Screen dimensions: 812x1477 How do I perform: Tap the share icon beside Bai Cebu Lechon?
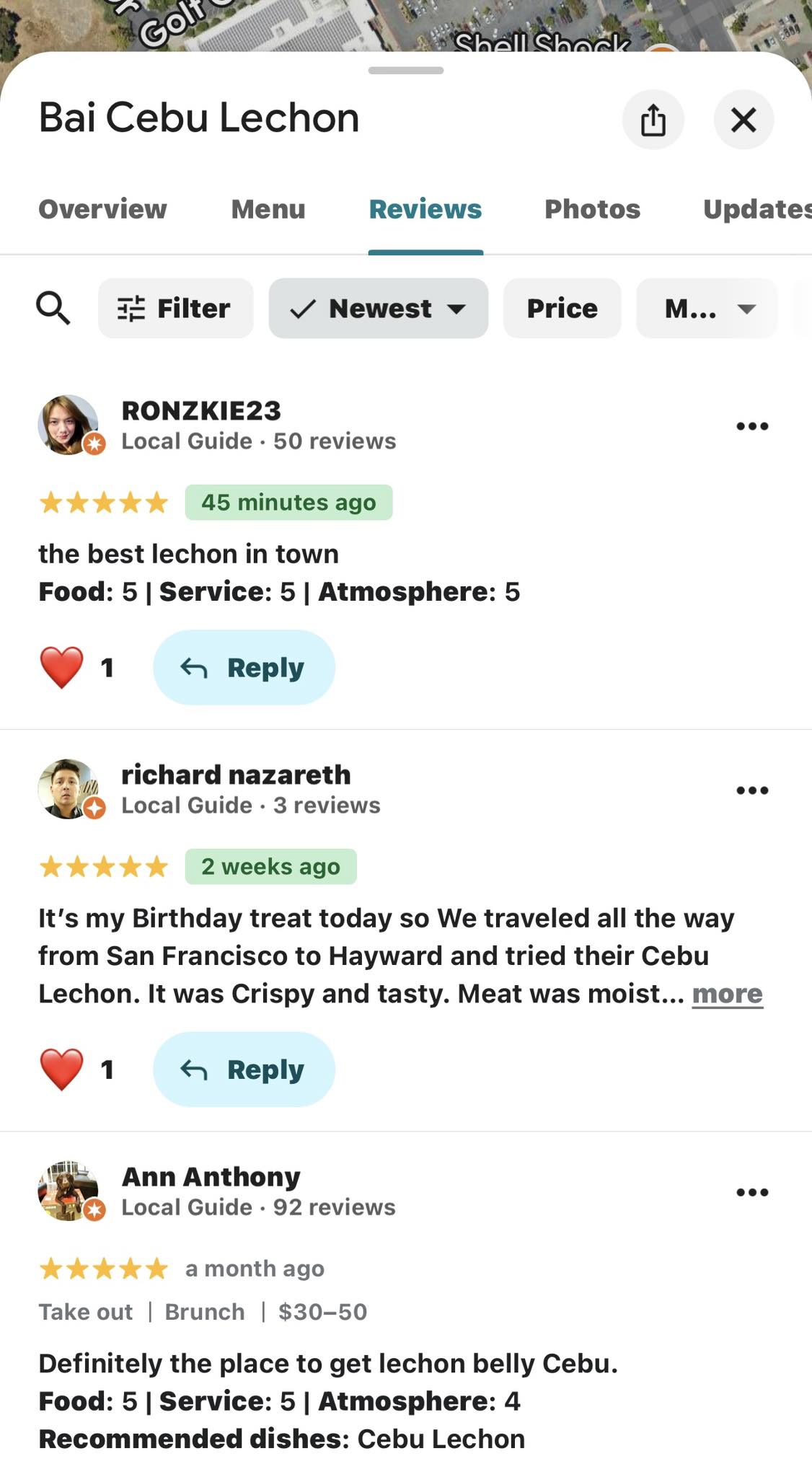pyautogui.click(x=653, y=120)
